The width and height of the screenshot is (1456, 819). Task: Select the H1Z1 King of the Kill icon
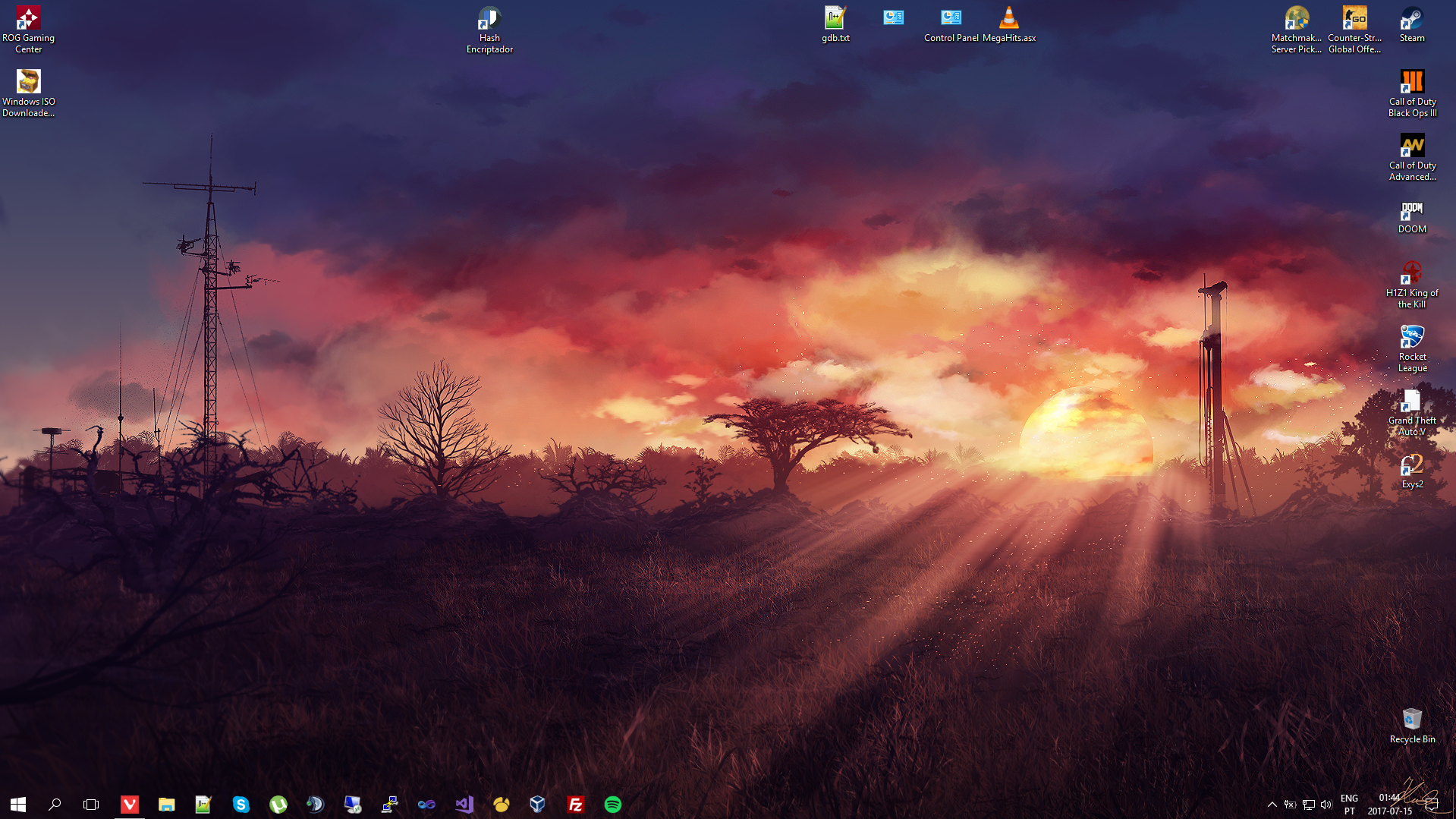coord(1412,285)
